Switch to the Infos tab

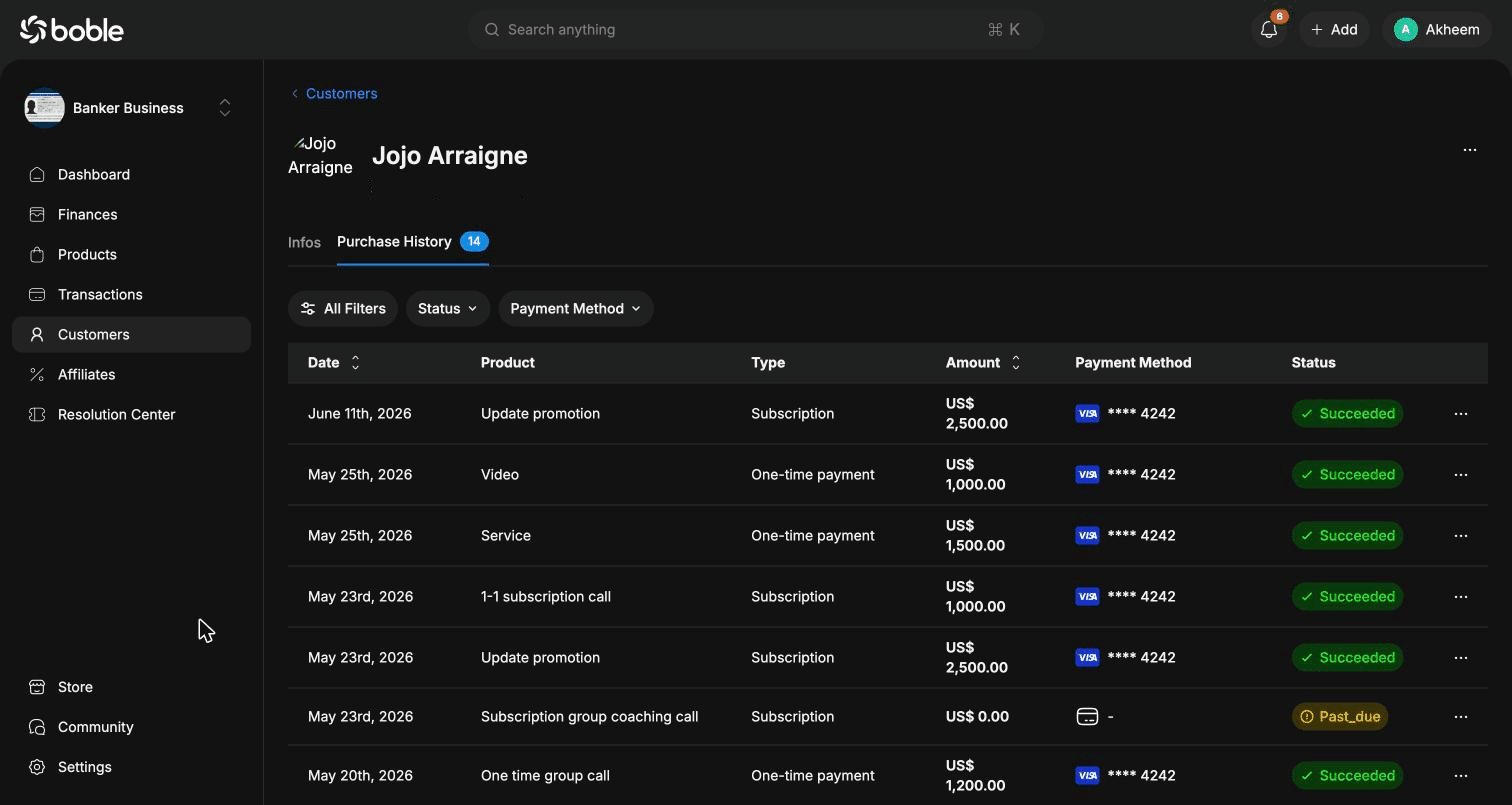[x=304, y=243]
